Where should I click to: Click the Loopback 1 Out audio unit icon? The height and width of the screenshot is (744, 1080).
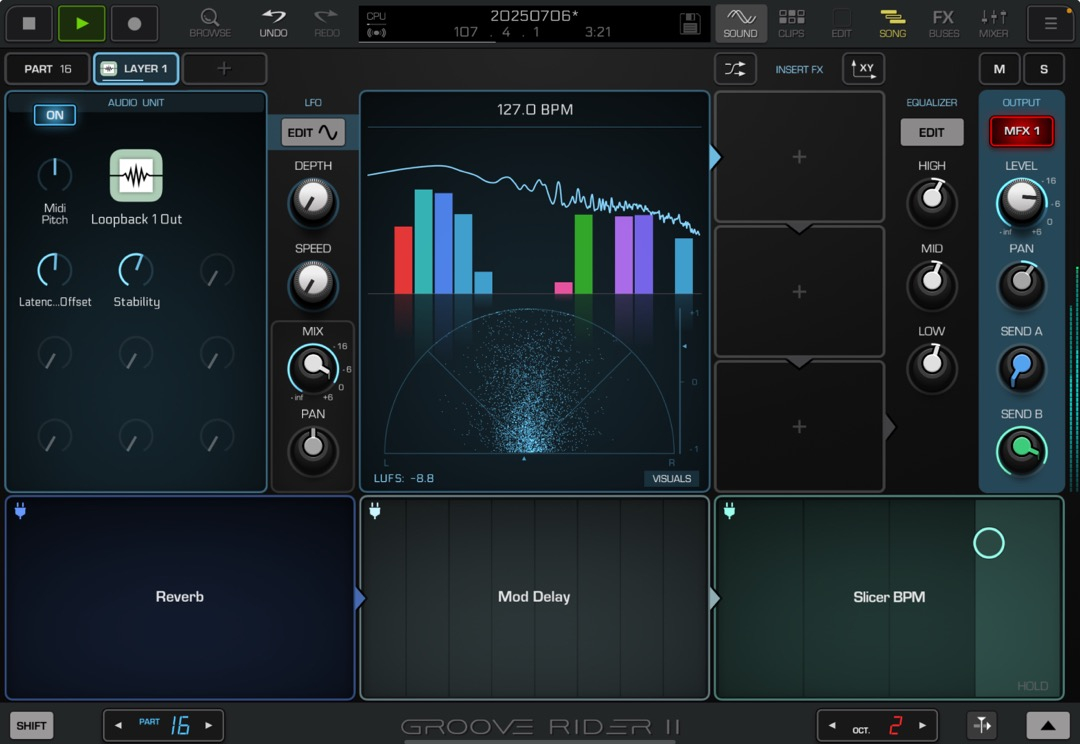pyautogui.click(x=136, y=176)
